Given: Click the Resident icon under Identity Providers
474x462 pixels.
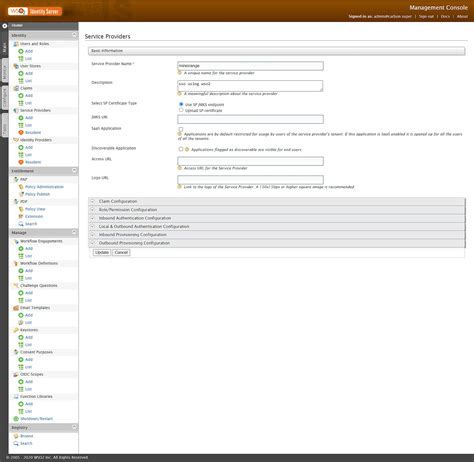Looking at the screenshot, I should (x=21, y=162).
